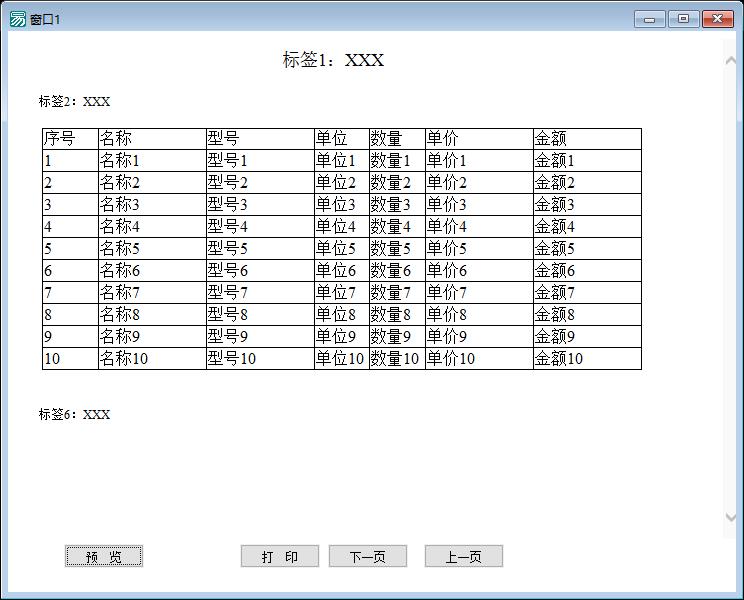Select the cell 数量2

pos(398,183)
